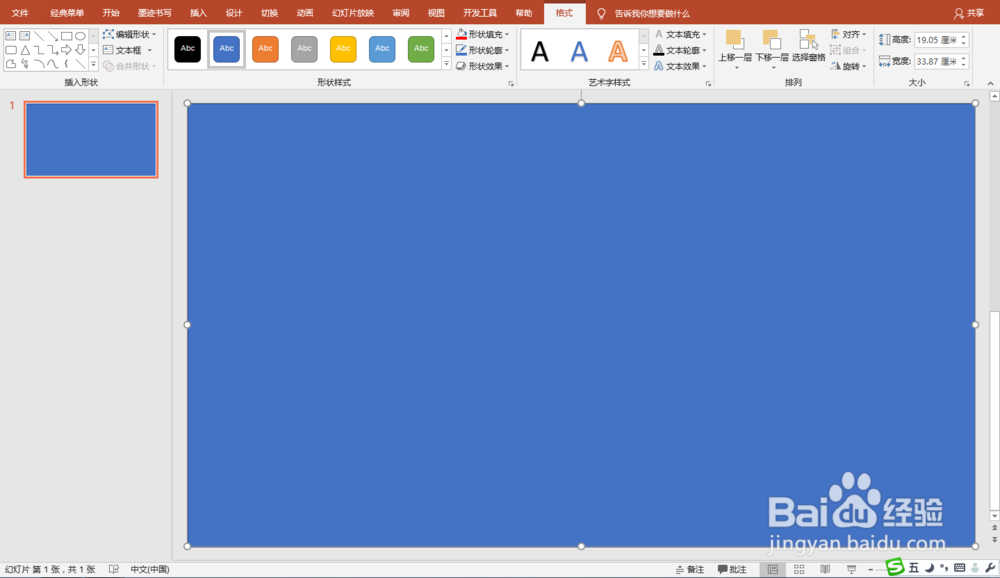Click the lightbulb Tell Me icon
The image size is (1000, 578).
point(601,13)
